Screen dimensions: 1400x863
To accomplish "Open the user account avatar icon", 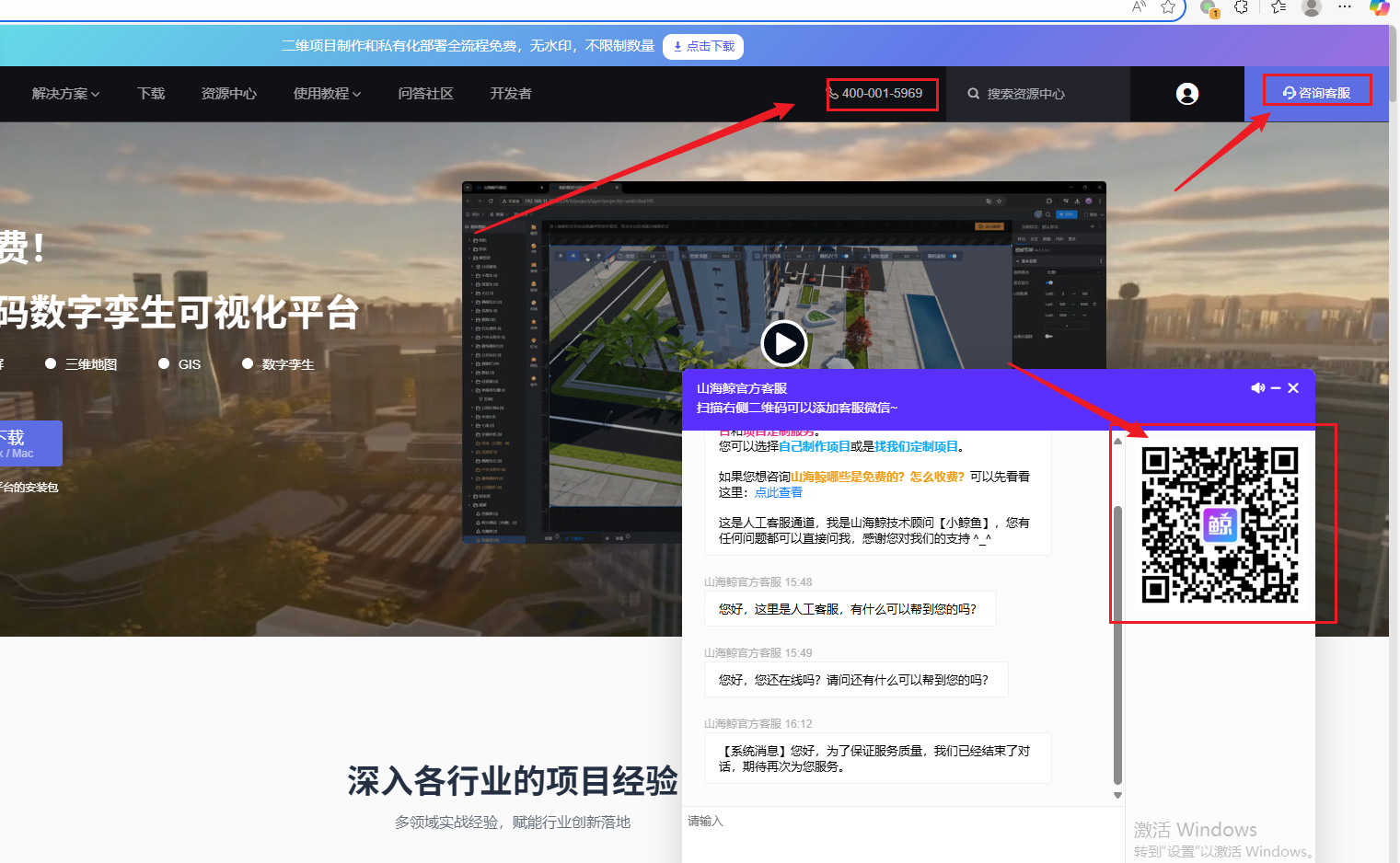I will point(1187,94).
